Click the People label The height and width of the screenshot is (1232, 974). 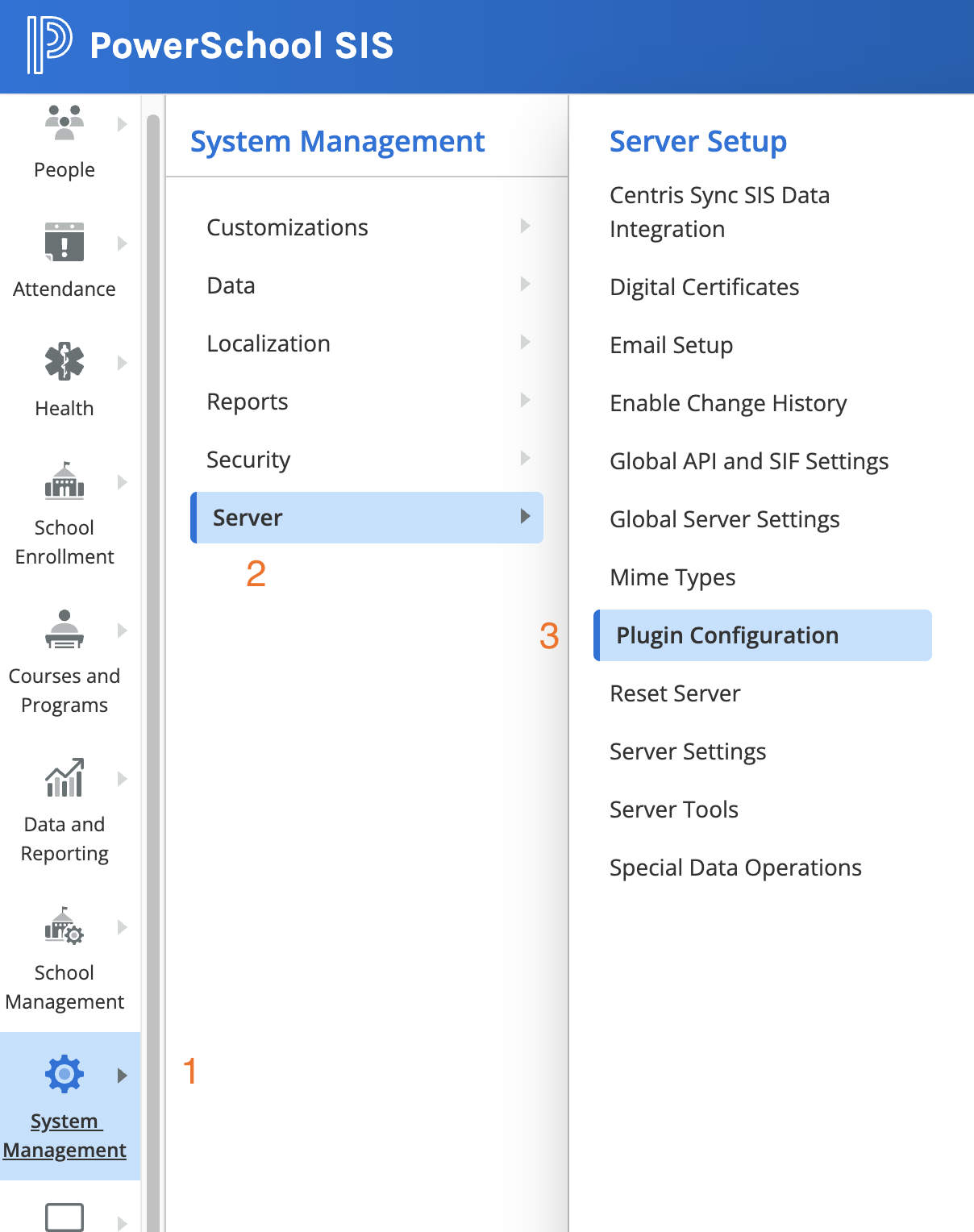[x=65, y=170]
